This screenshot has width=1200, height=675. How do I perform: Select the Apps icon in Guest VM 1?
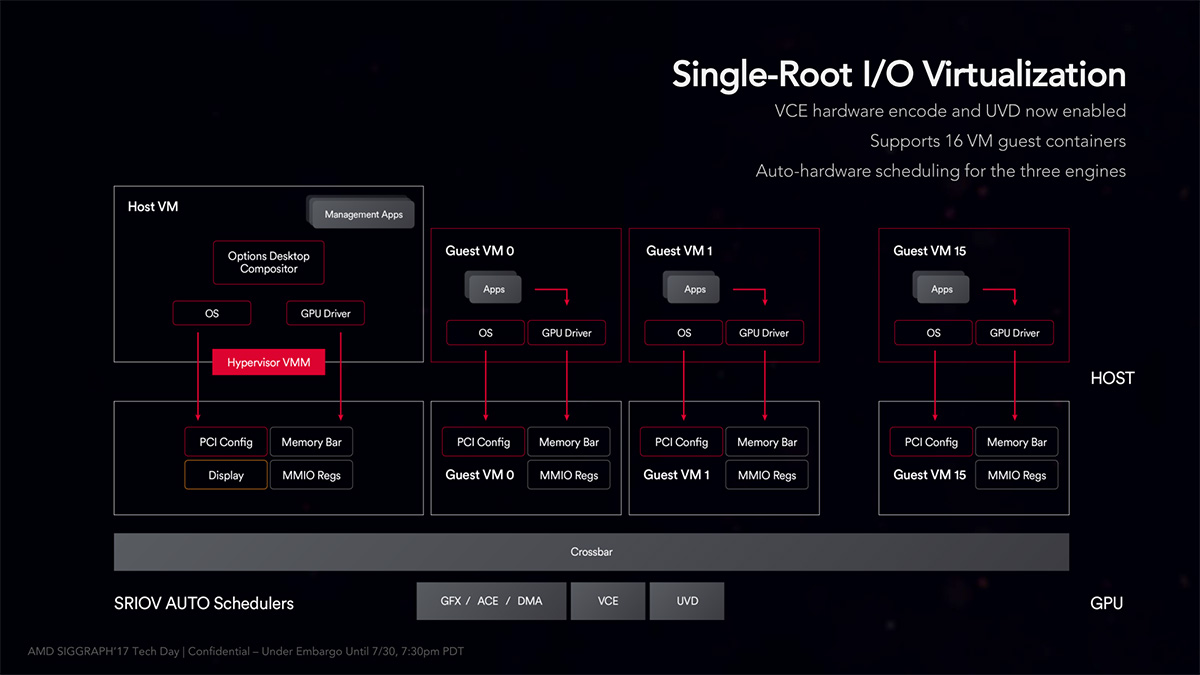(x=692, y=288)
